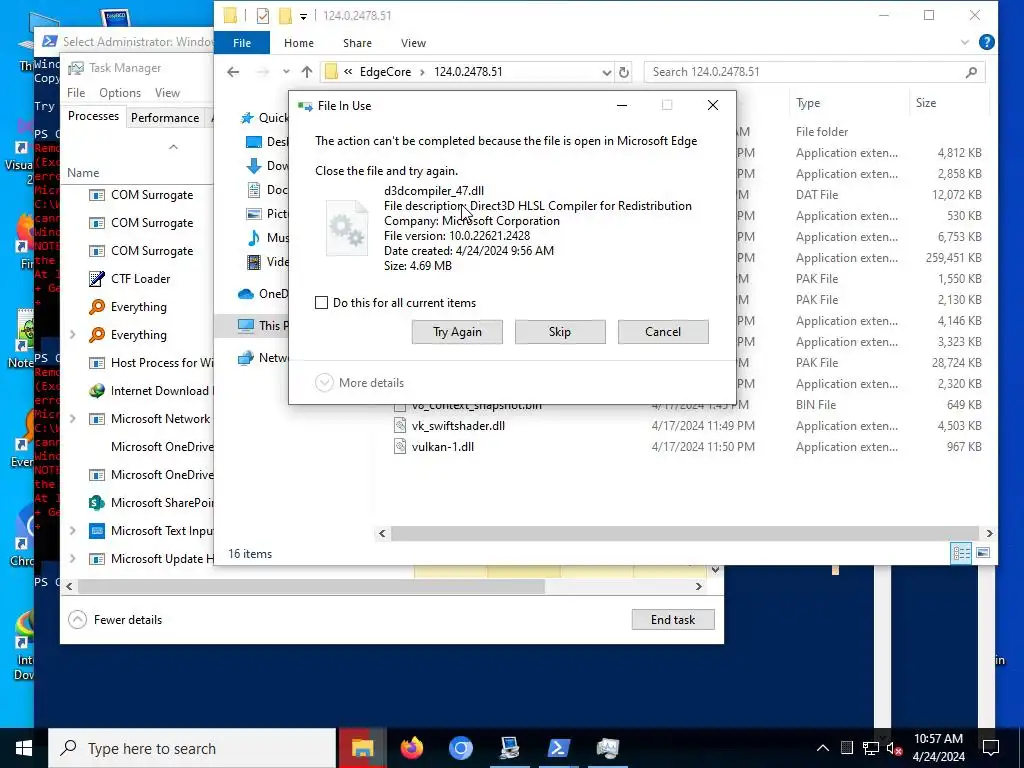1024x768 pixels.
Task: Open Firefox from taskbar
Action: point(411,748)
